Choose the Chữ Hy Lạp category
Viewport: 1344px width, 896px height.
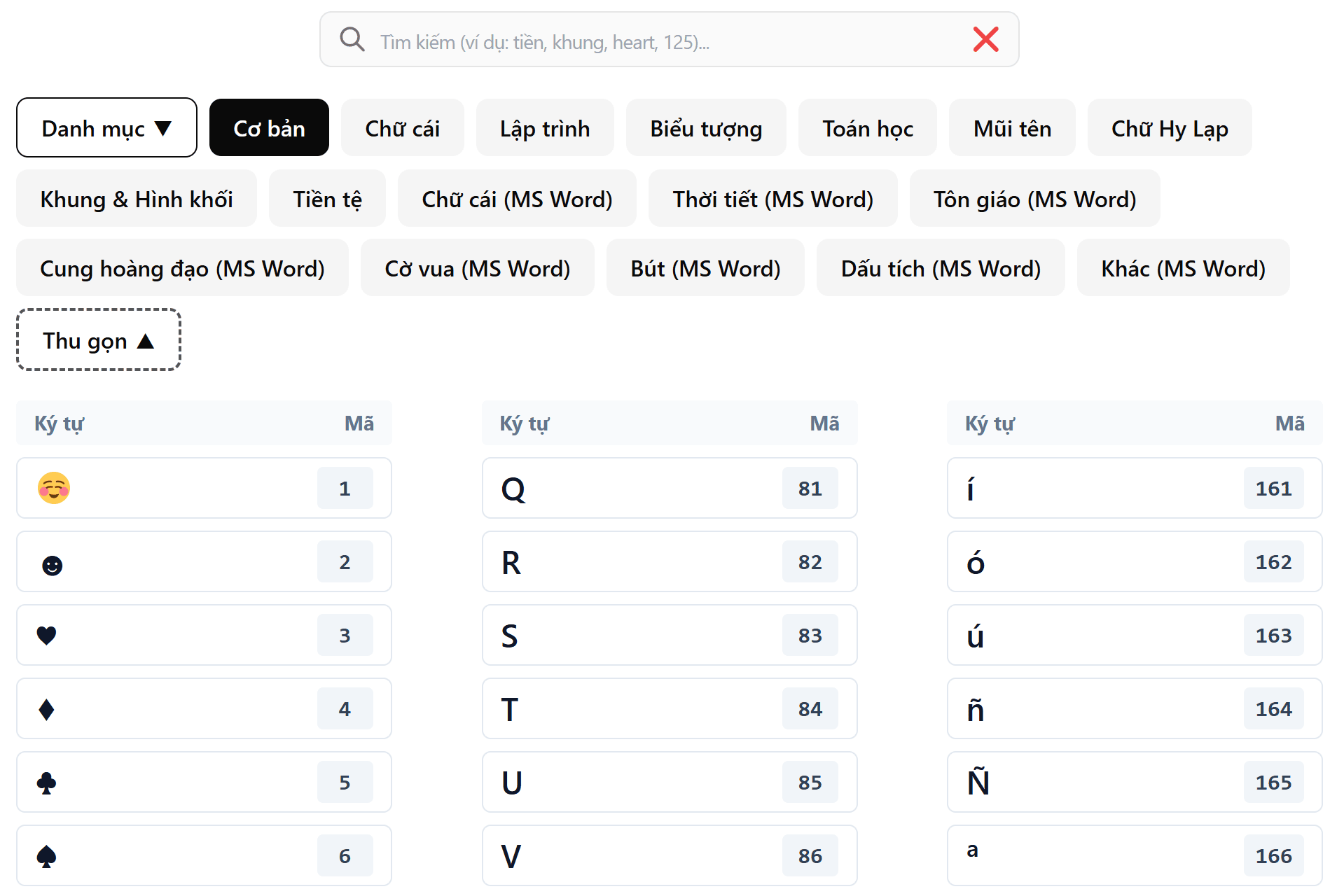1169,128
